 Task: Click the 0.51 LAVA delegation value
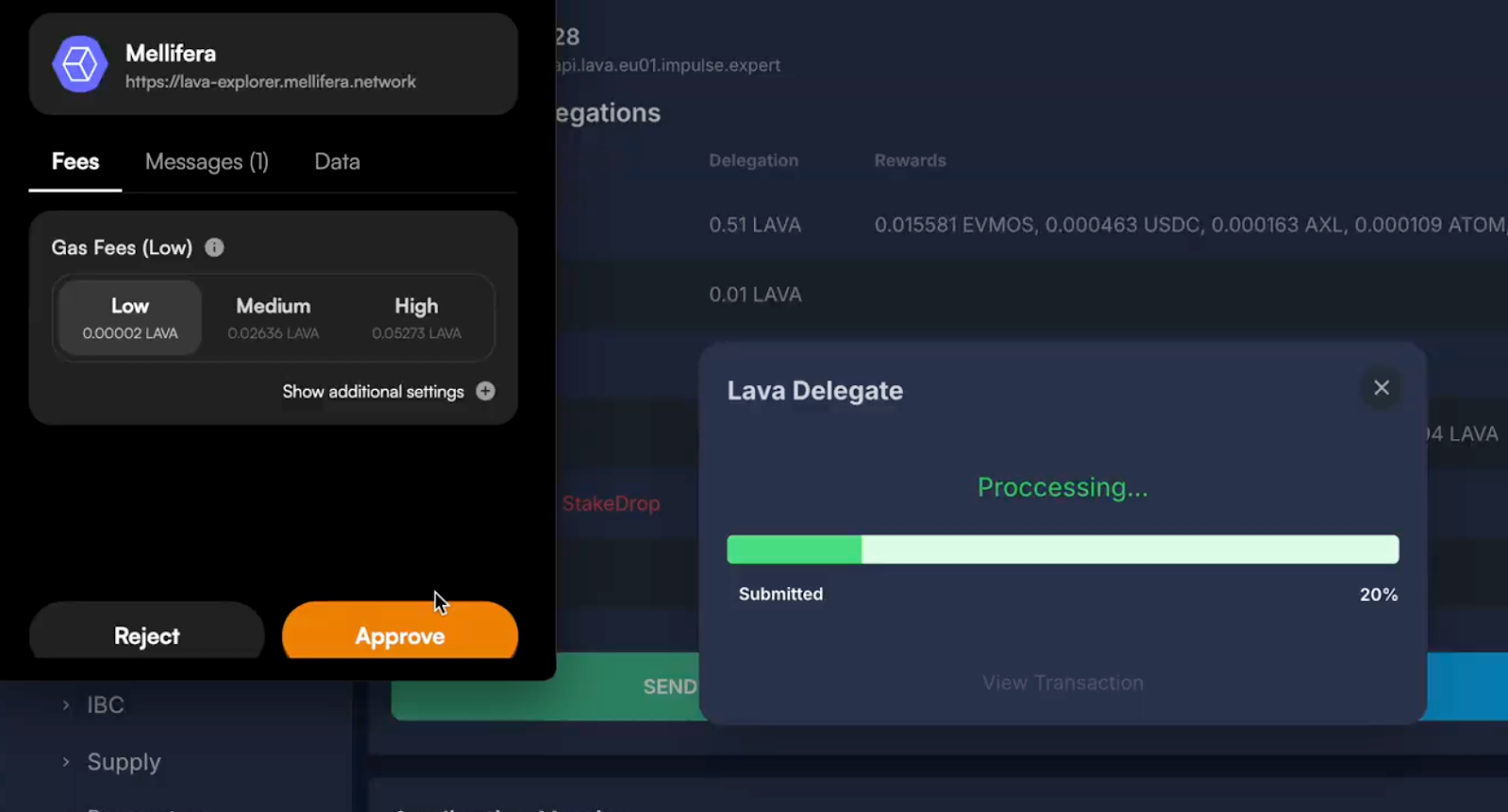pos(755,225)
